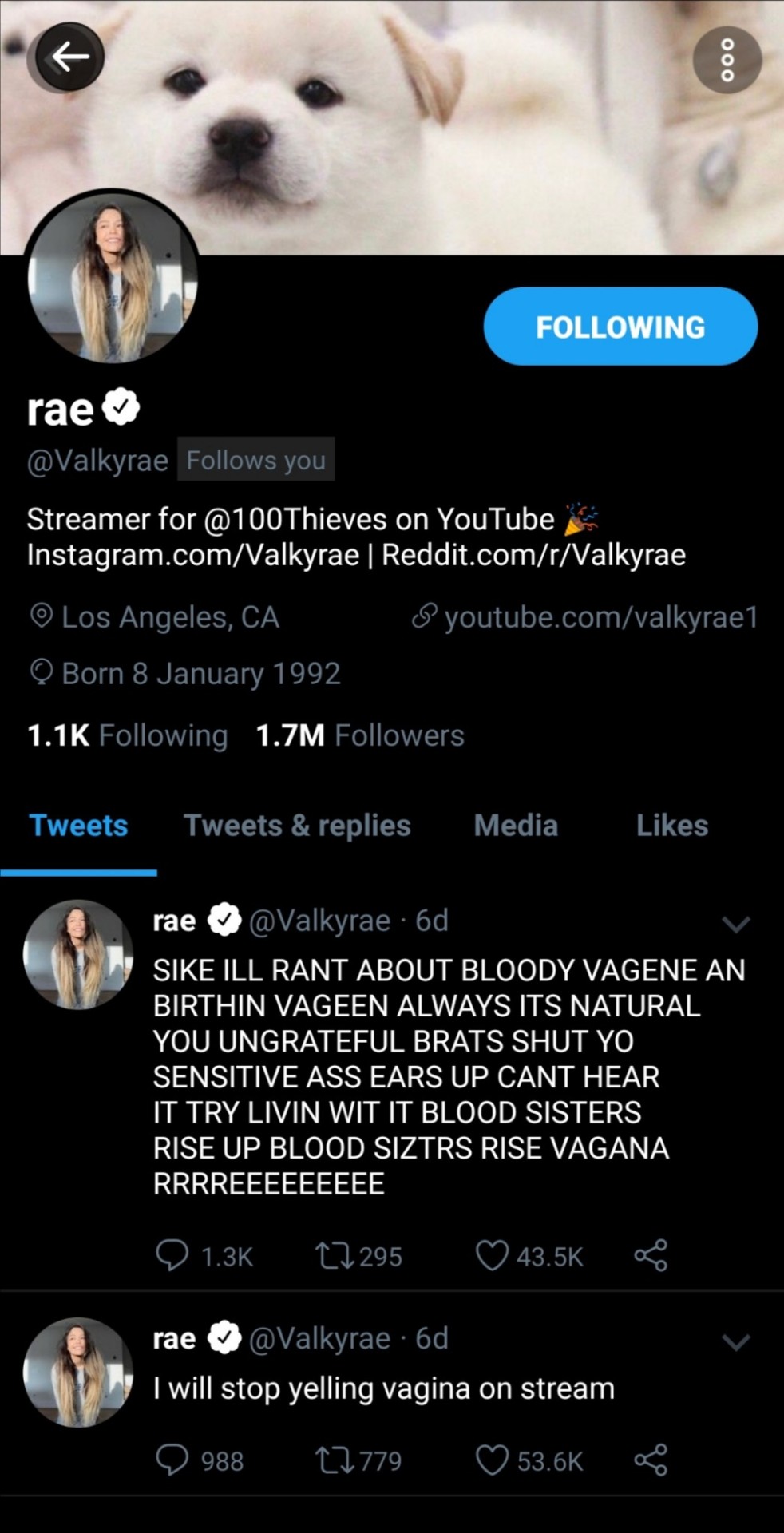The image size is (784, 1533).
Task: Like the stop yelling tweet
Action: 492,1460
